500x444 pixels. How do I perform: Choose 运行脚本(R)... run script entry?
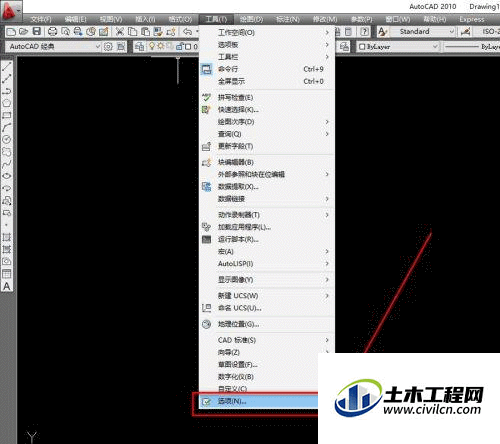267,239
